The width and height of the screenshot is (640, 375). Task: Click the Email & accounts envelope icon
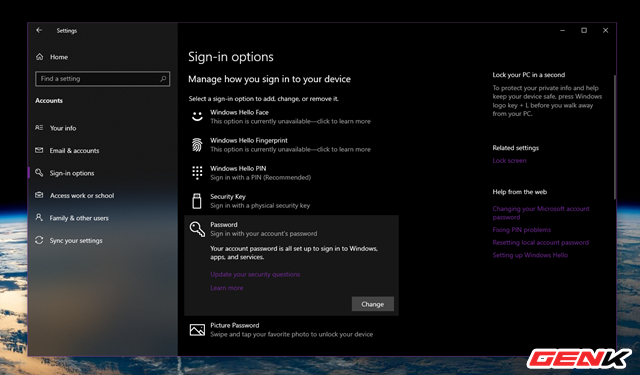pyautogui.click(x=39, y=150)
